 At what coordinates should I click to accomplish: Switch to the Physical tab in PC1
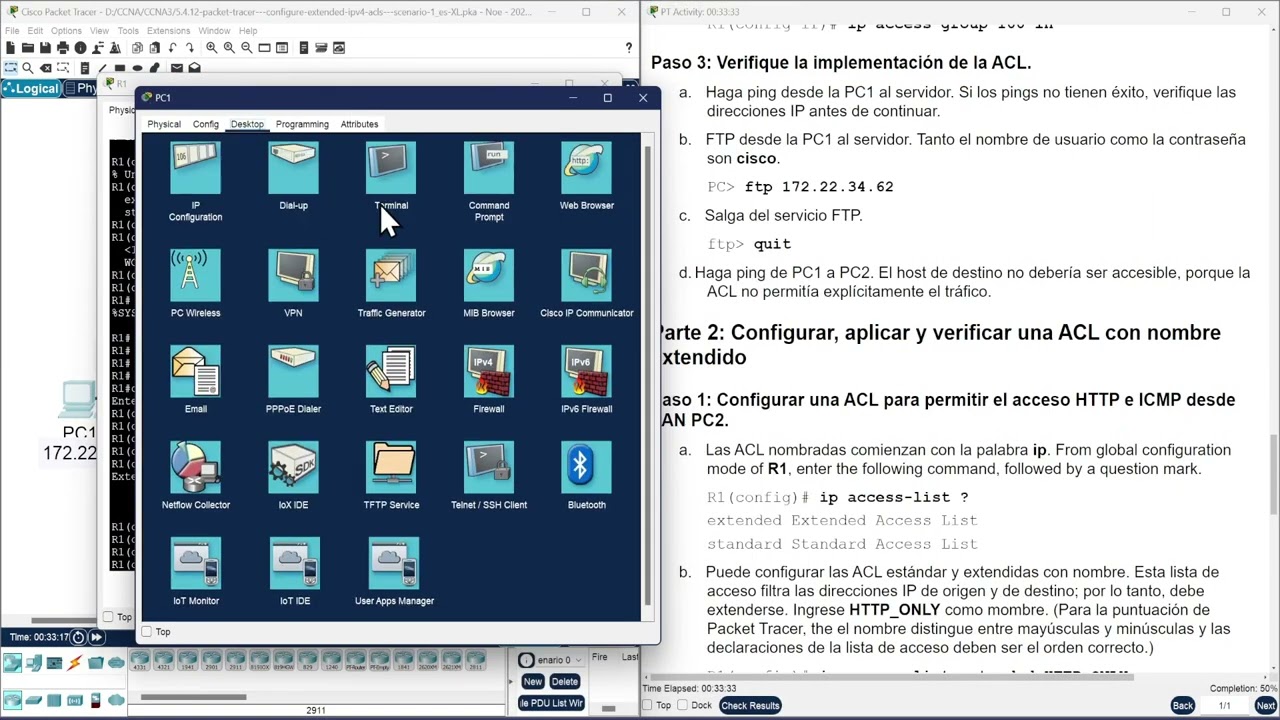[x=164, y=124]
